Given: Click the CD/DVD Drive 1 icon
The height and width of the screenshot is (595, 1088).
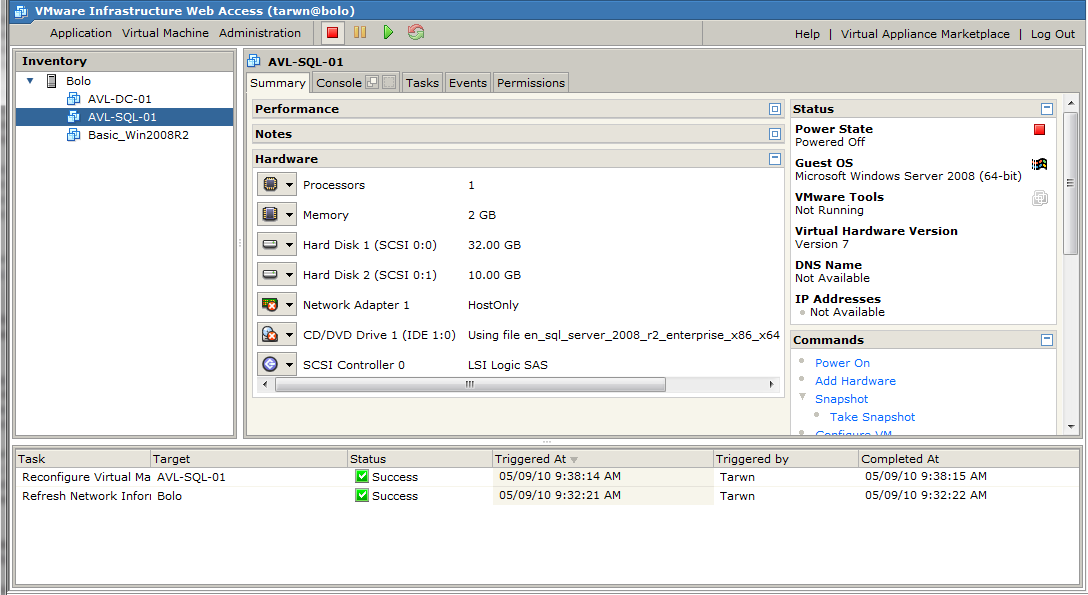Looking at the screenshot, I should tap(270, 334).
